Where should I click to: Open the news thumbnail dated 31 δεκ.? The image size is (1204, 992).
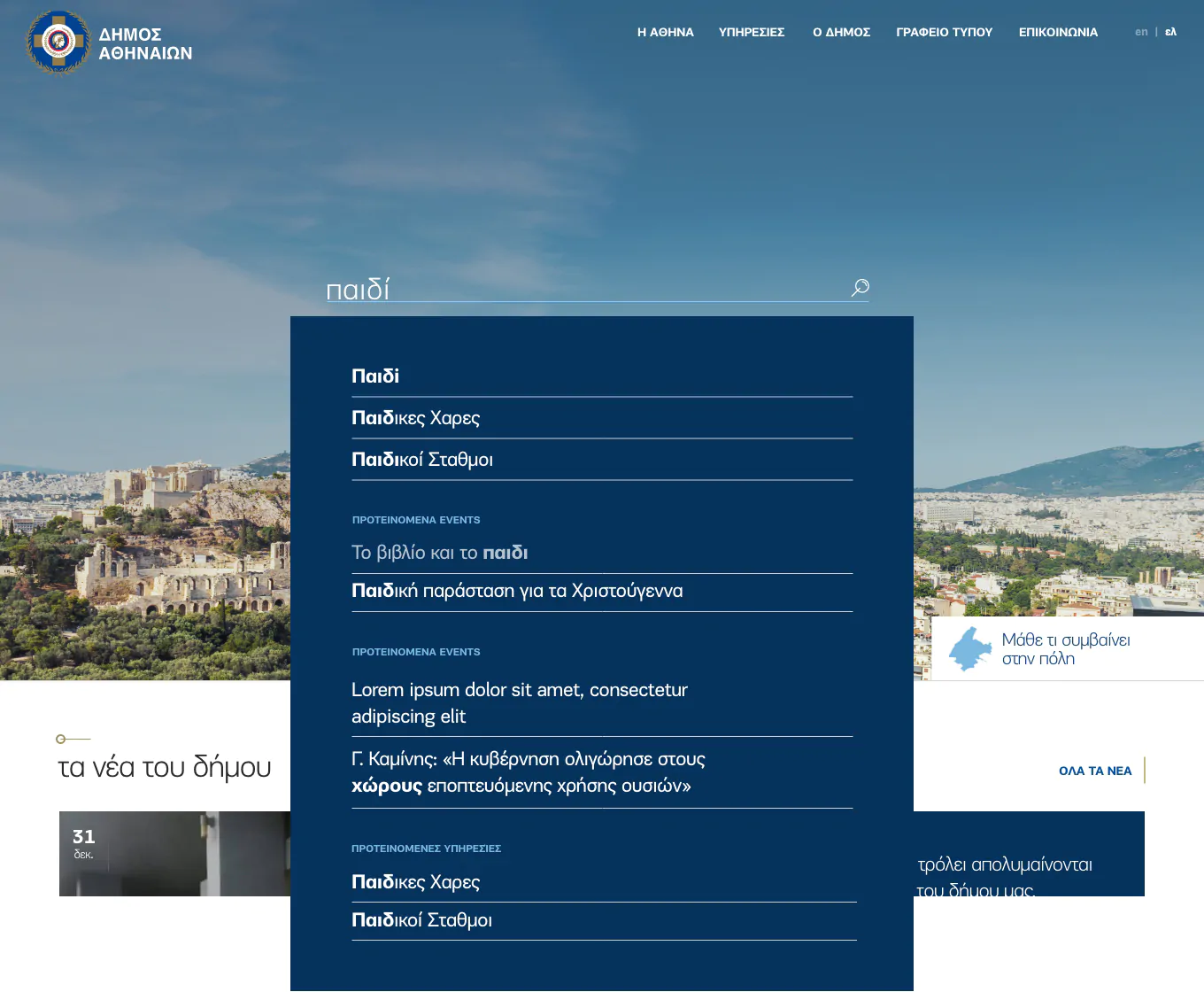point(174,854)
